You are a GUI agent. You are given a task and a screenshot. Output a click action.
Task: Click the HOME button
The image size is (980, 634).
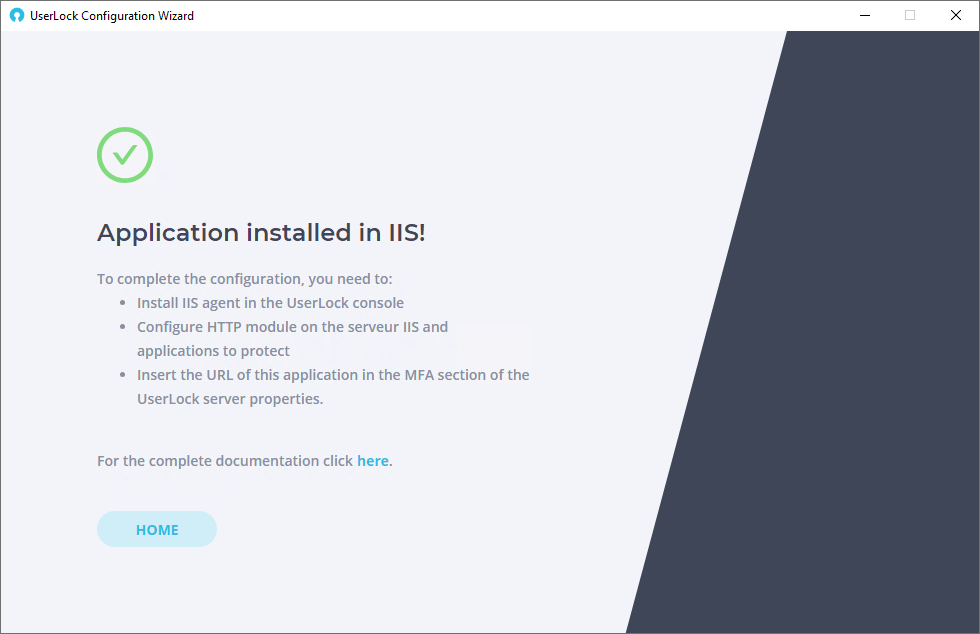tap(157, 529)
